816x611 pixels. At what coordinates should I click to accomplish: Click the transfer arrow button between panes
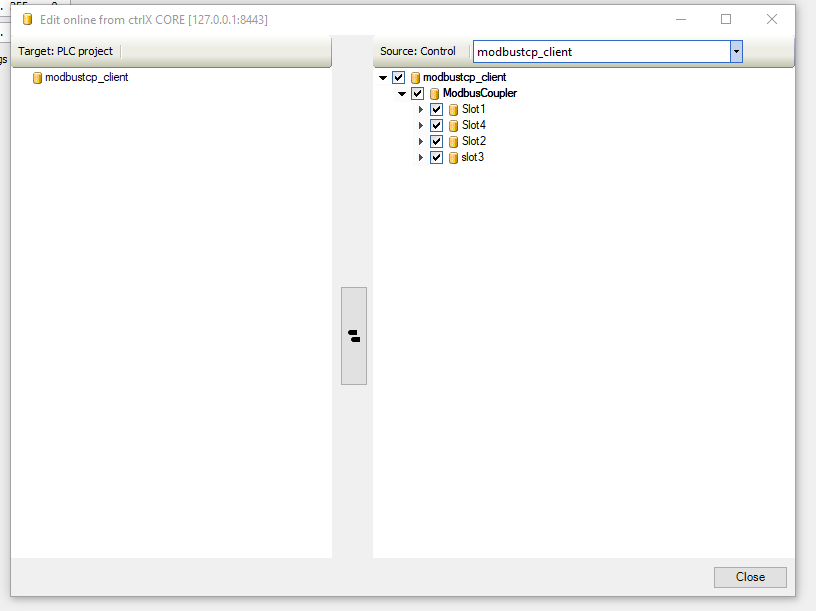[x=354, y=336]
